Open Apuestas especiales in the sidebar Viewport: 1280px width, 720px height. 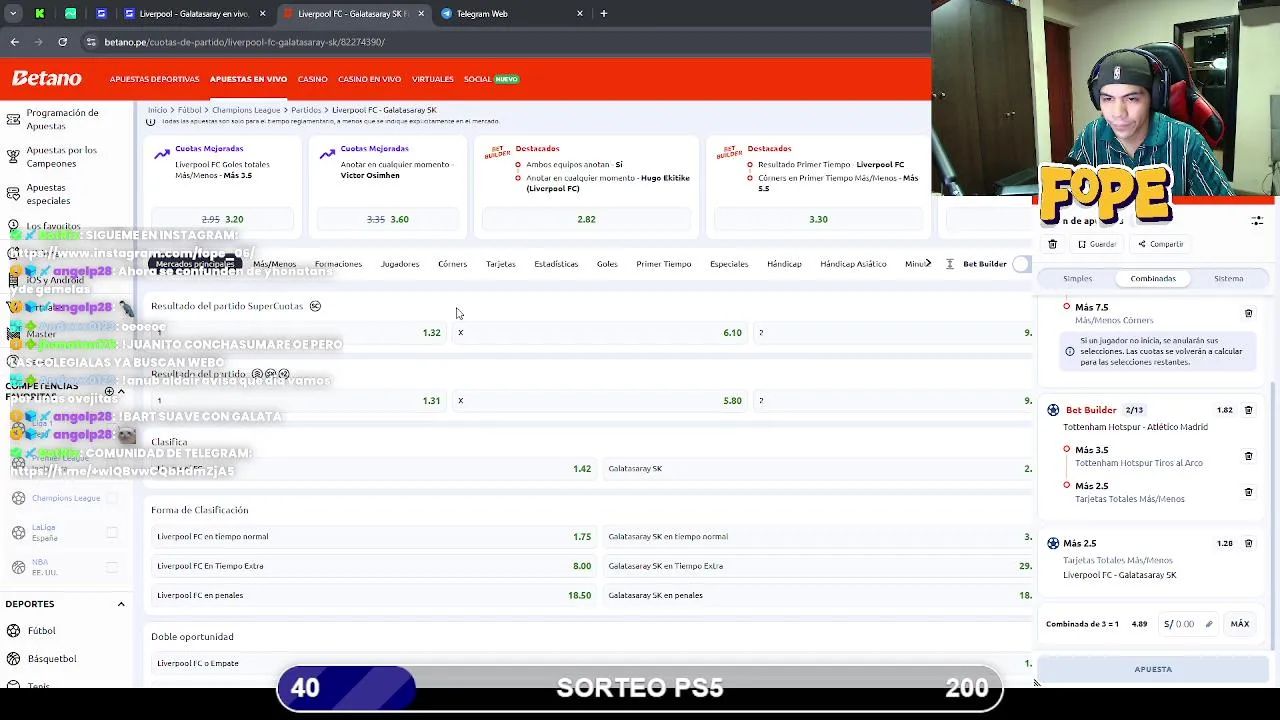coord(48,194)
